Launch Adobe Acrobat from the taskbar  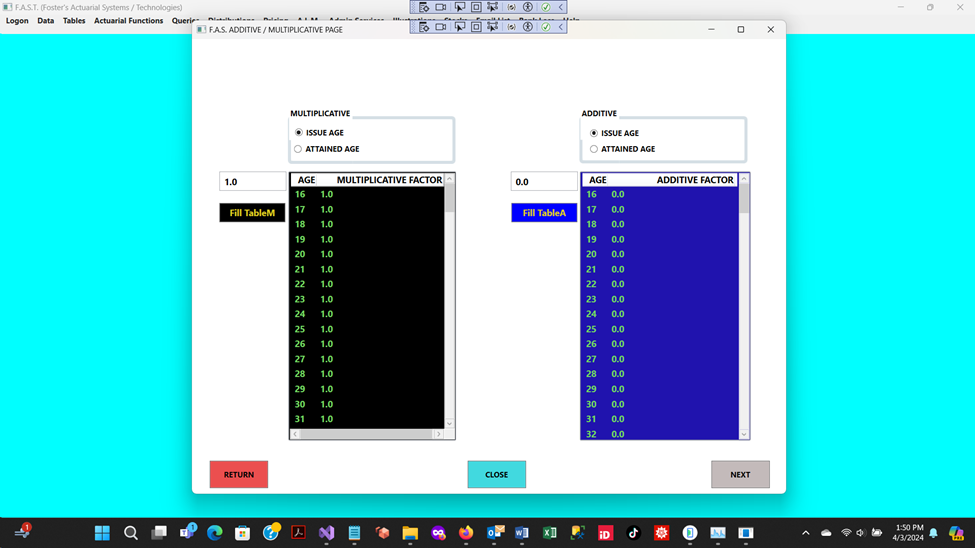(298, 533)
